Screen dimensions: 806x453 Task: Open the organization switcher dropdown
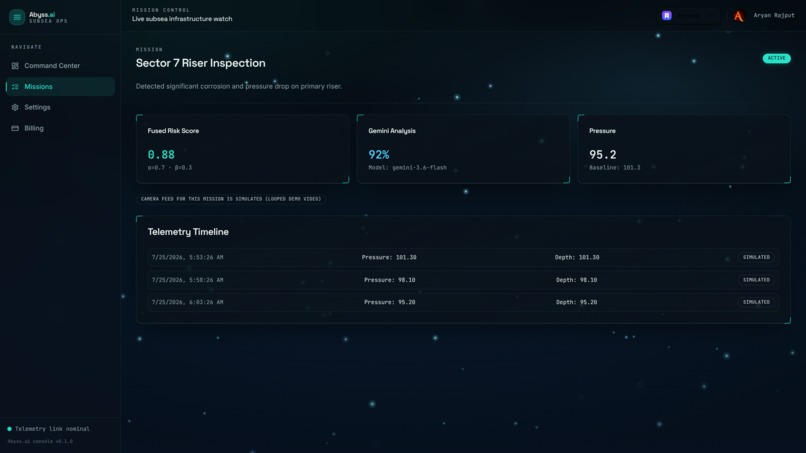coord(689,15)
